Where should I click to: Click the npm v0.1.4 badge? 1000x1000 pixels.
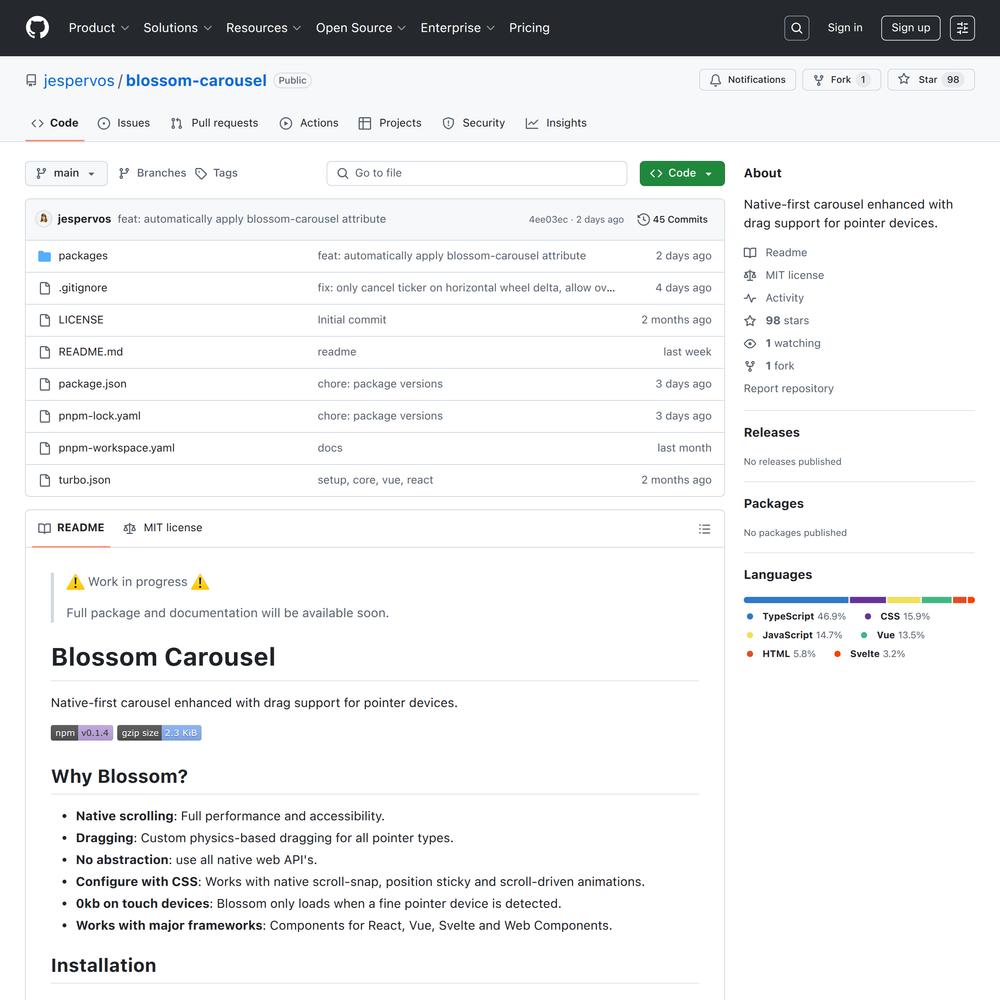82,733
